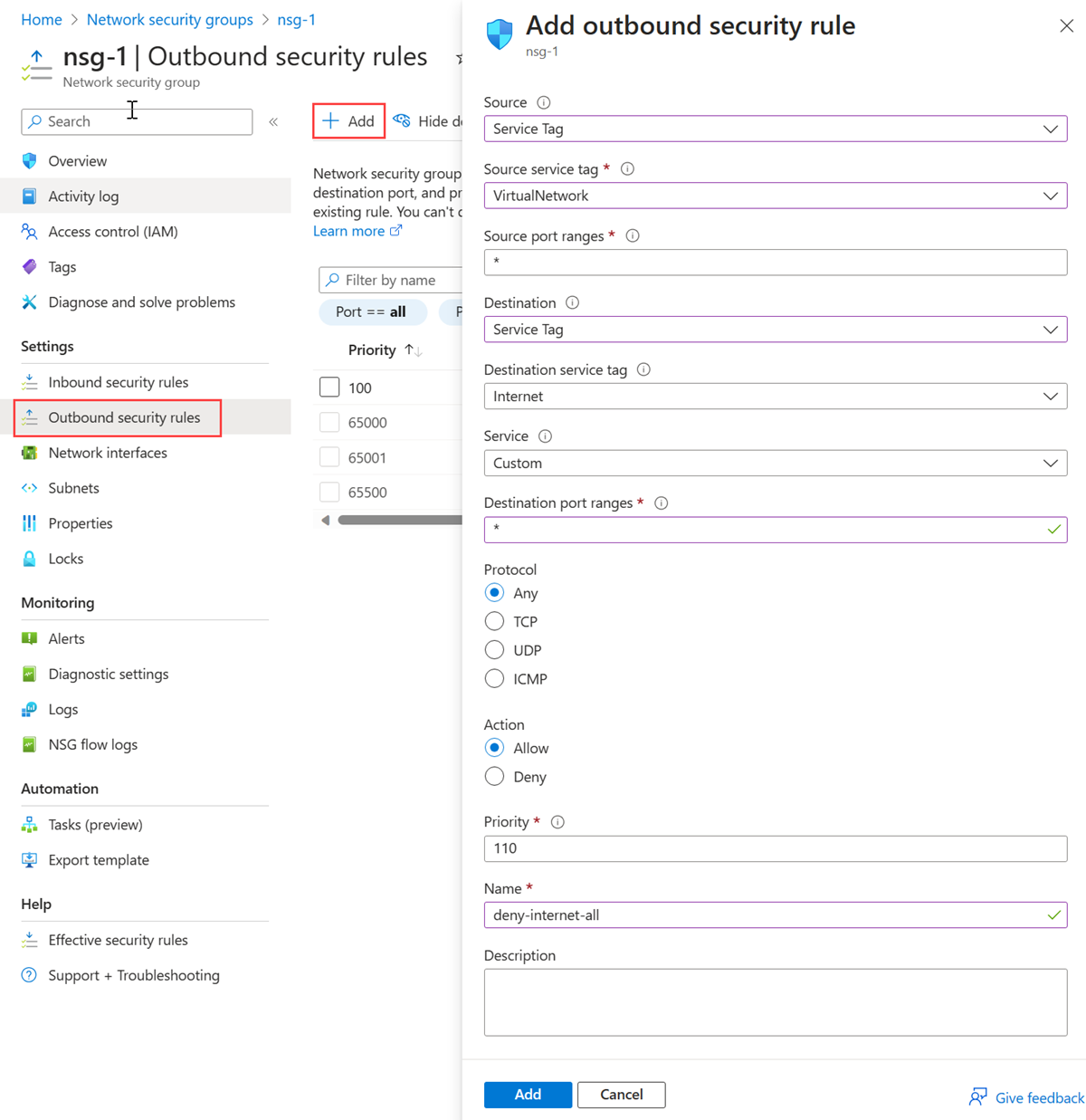
Task: Collapse the sidebar with double chevron
Action: click(x=273, y=121)
